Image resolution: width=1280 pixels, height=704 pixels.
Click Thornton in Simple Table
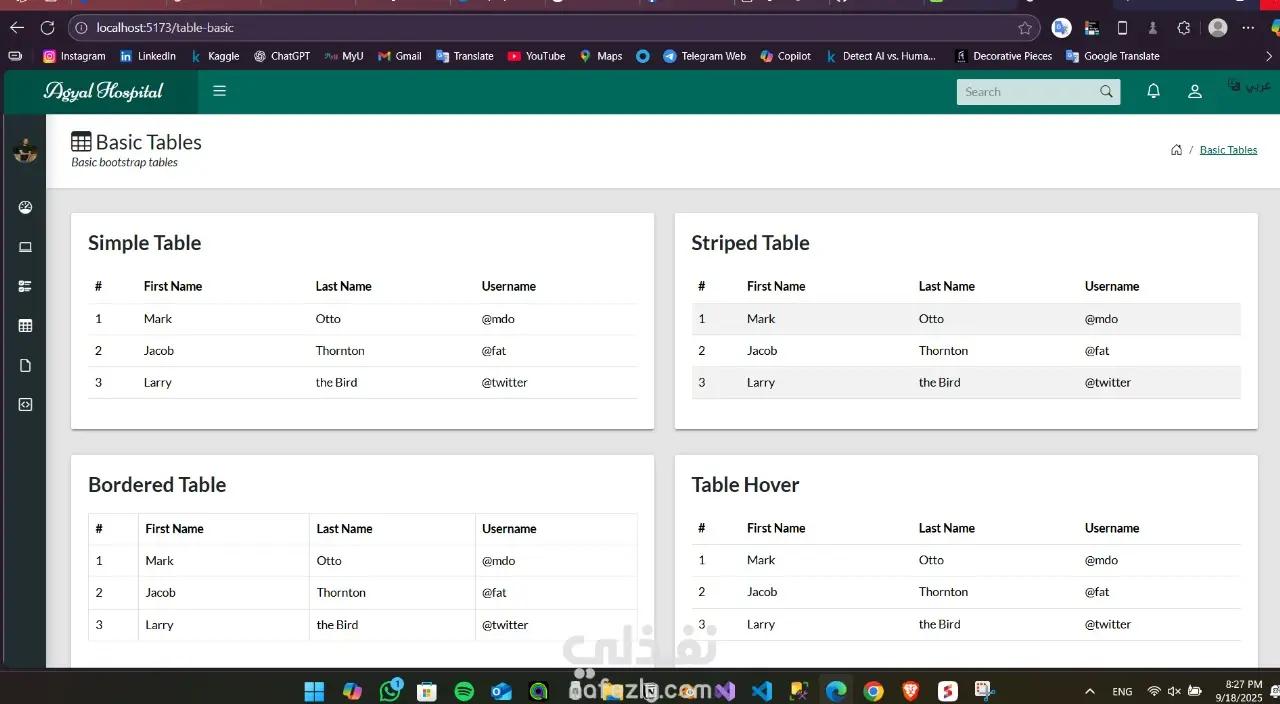pyautogui.click(x=340, y=351)
